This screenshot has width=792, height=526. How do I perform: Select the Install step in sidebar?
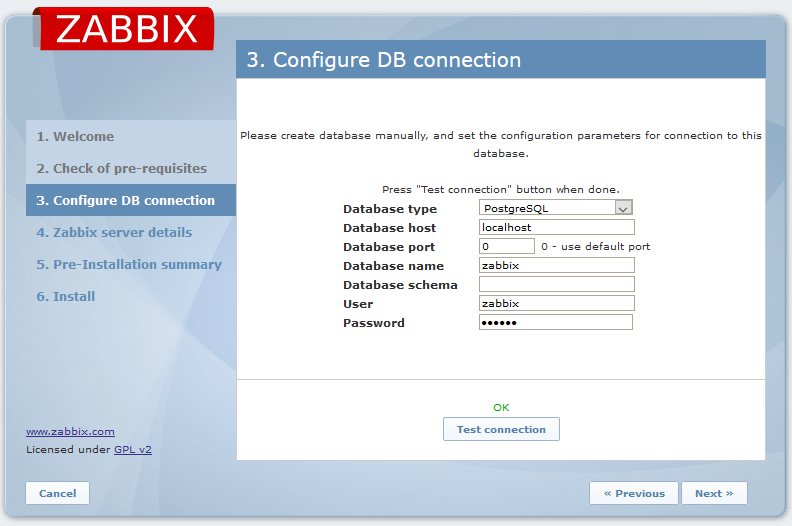tap(66, 296)
